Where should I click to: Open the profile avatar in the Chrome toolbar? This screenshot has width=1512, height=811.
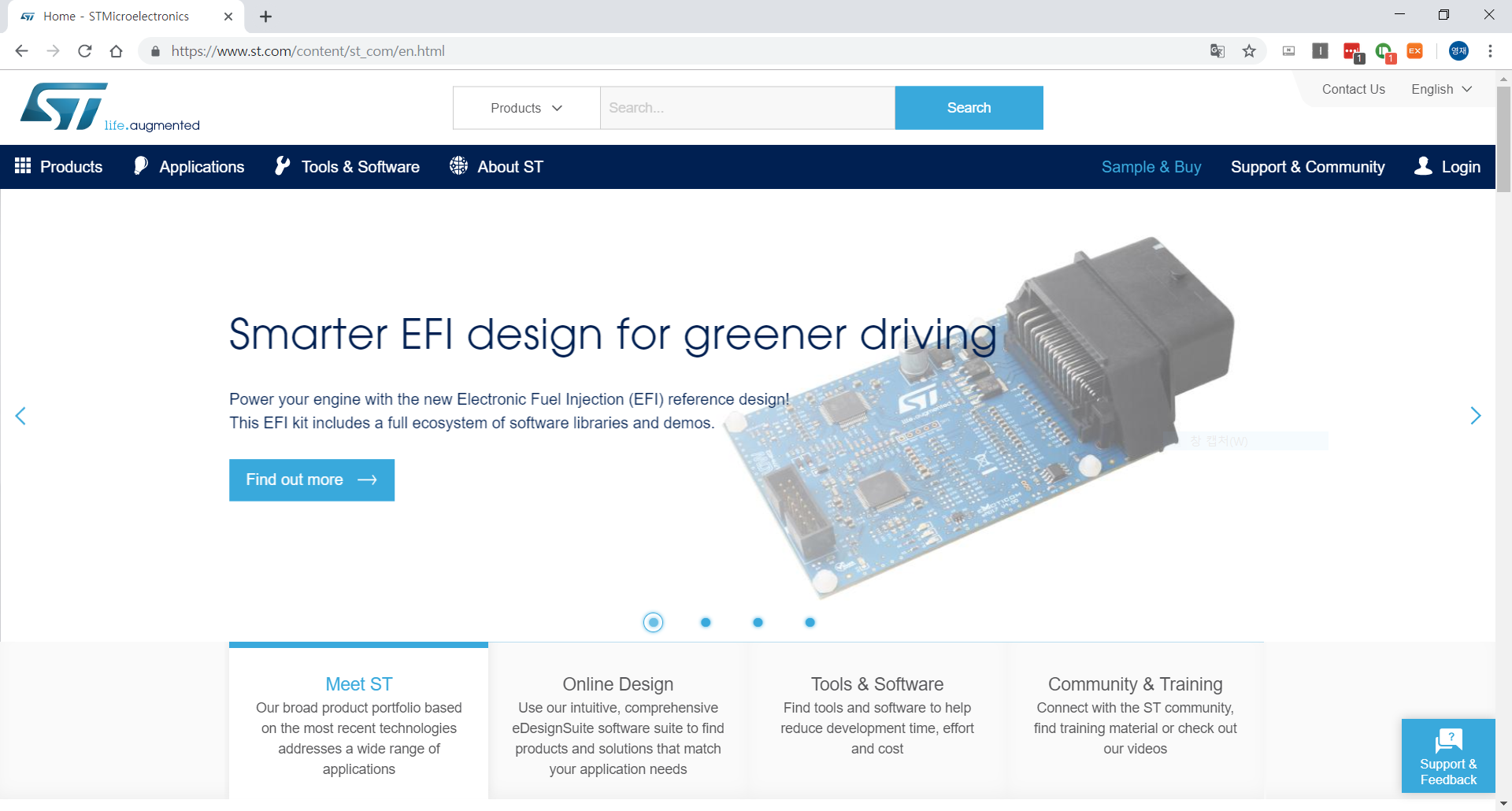(x=1458, y=51)
